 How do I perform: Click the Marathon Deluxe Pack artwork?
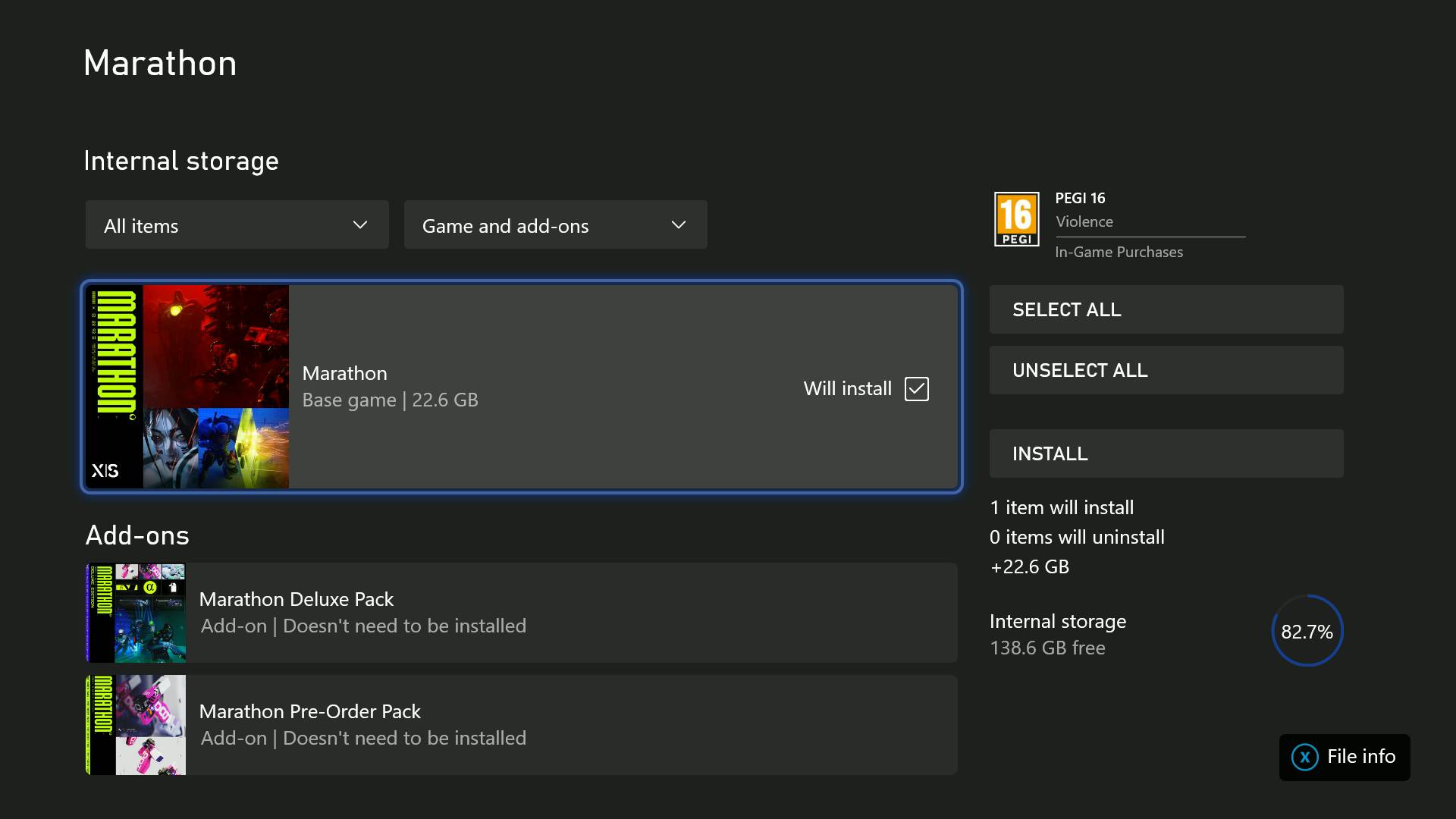[x=135, y=612]
